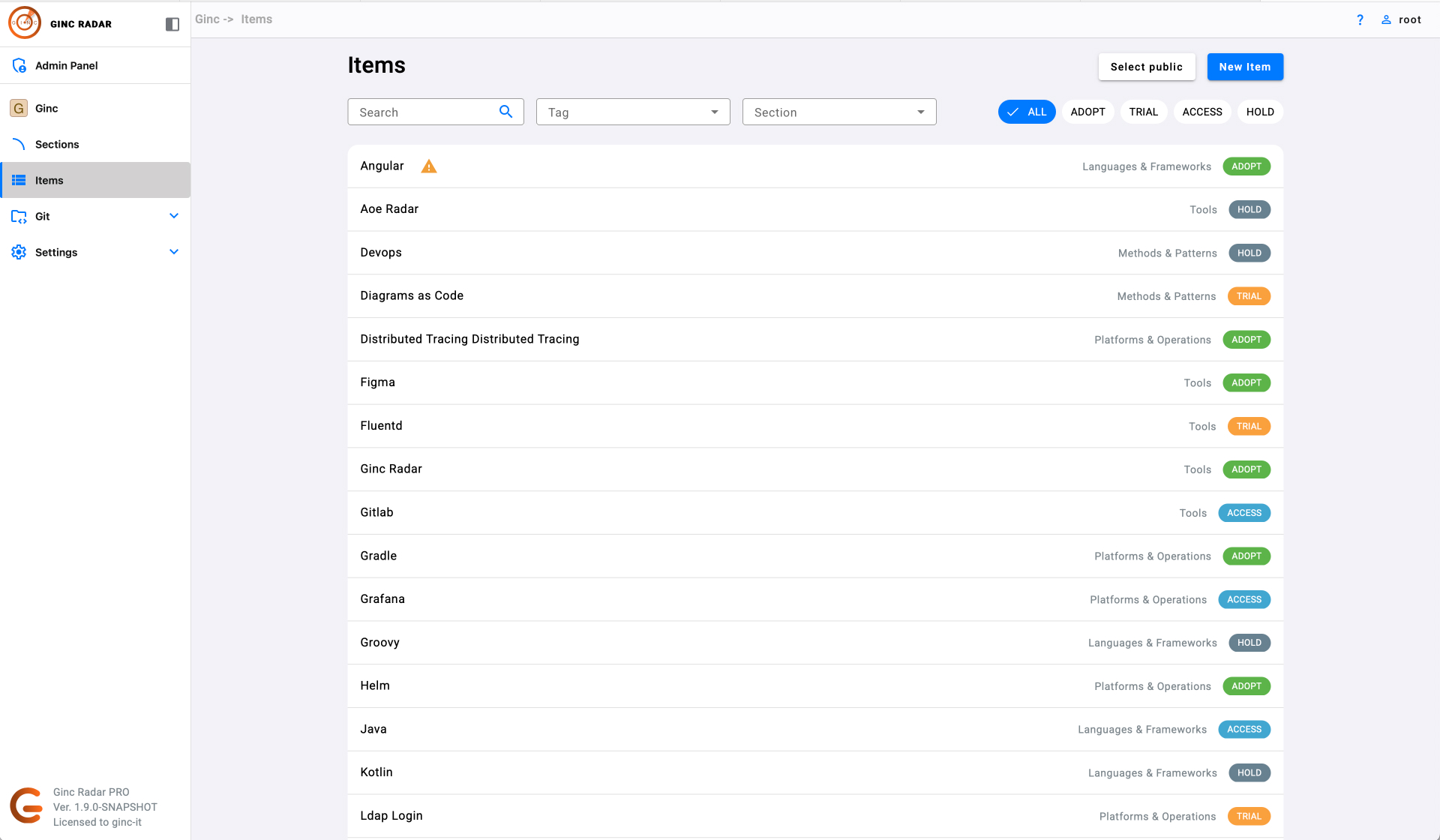
Task: Click the Ginc radar G avatar icon
Action: tap(19, 108)
